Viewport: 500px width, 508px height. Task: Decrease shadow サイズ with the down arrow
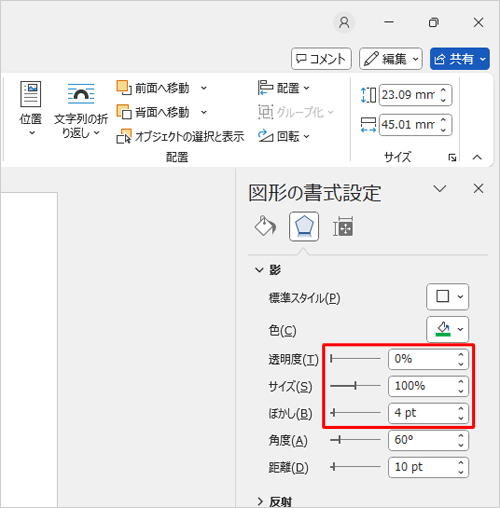(x=461, y=391)
